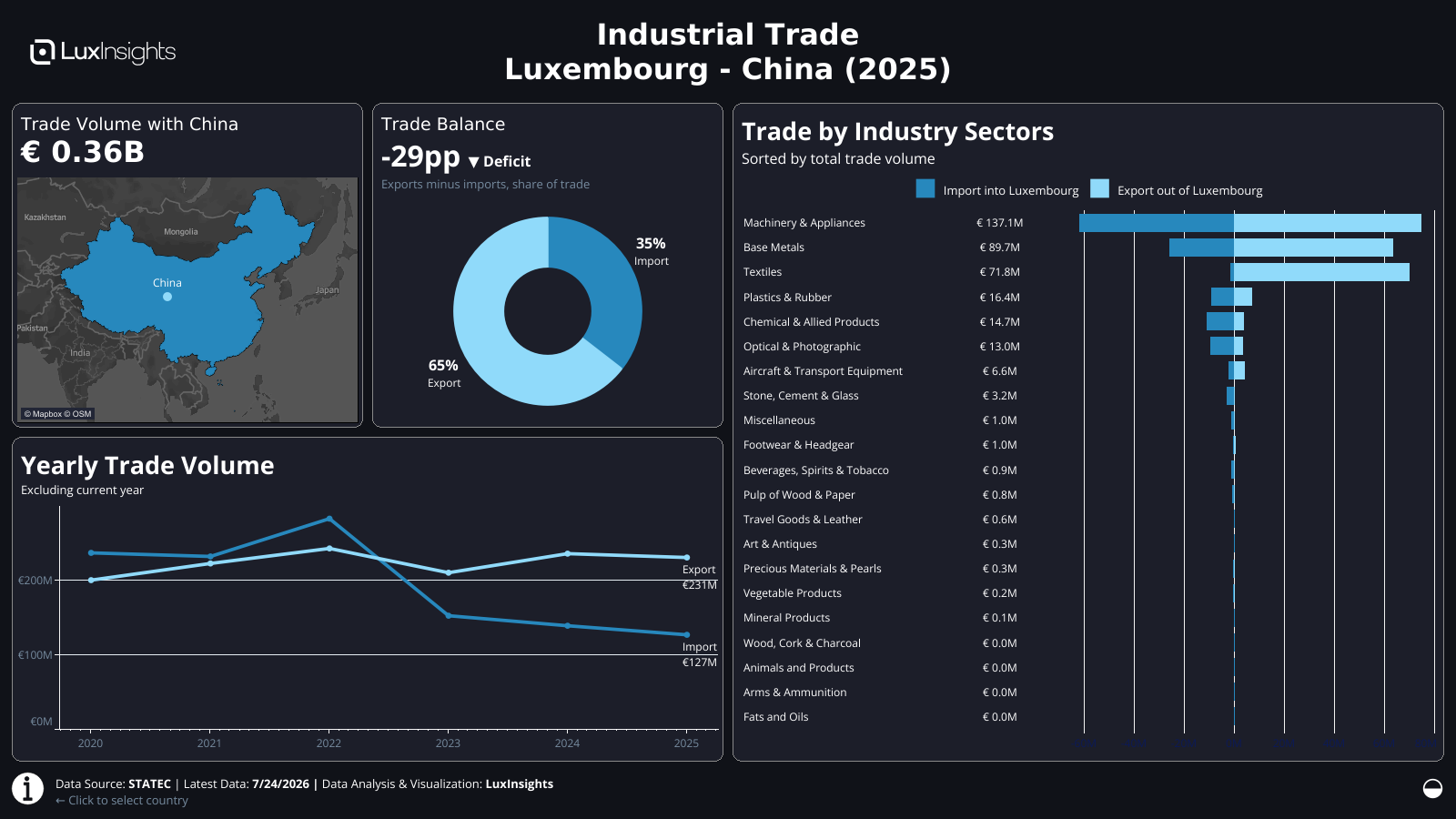Click Wood, Cork & Charcoal label
1456x819 pixels.
(802, 643)
